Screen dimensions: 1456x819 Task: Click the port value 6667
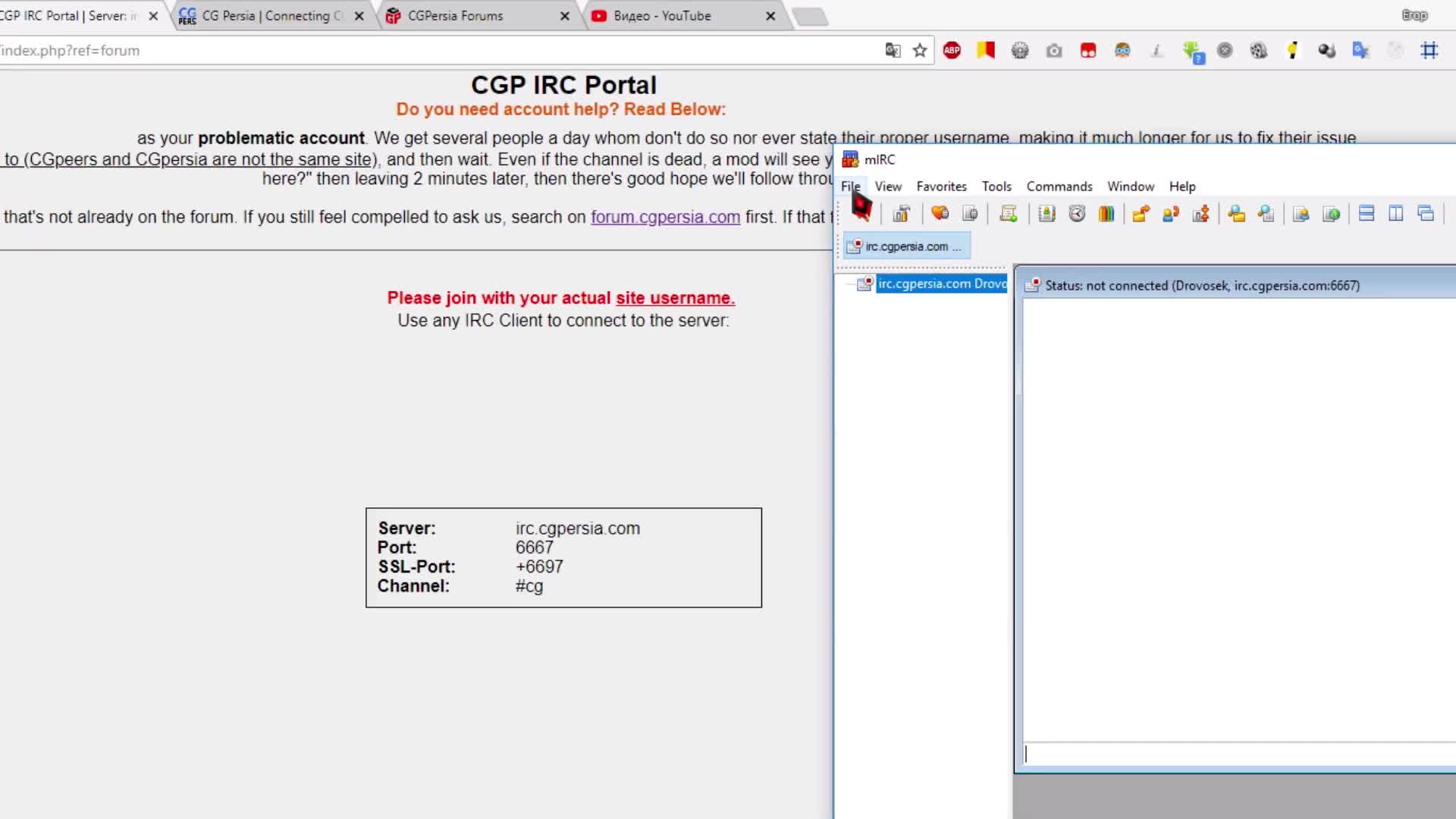[535, 548]
